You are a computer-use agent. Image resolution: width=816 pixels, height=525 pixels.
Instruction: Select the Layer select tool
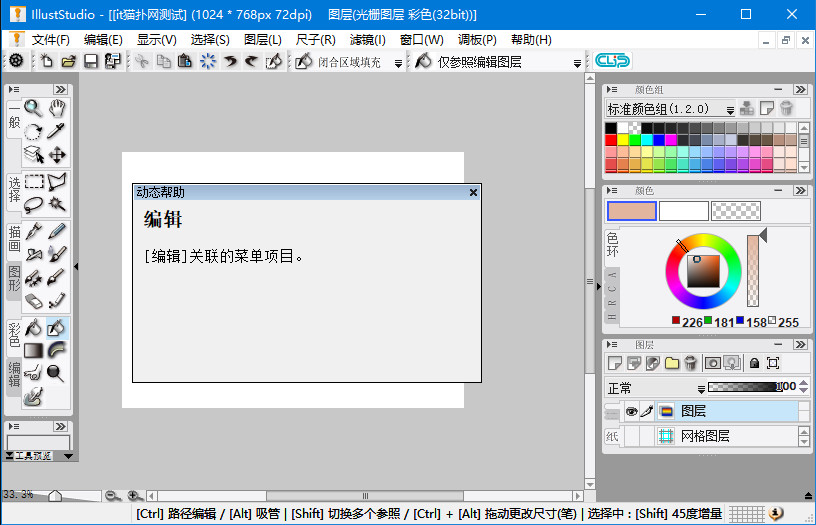point(33,155)
